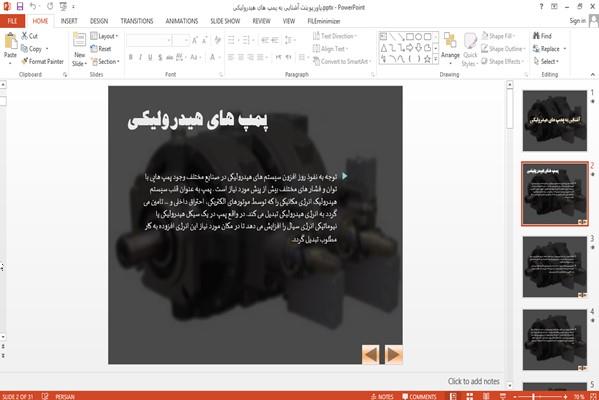Switch to the INSERT tab

[x=69, y=21]
